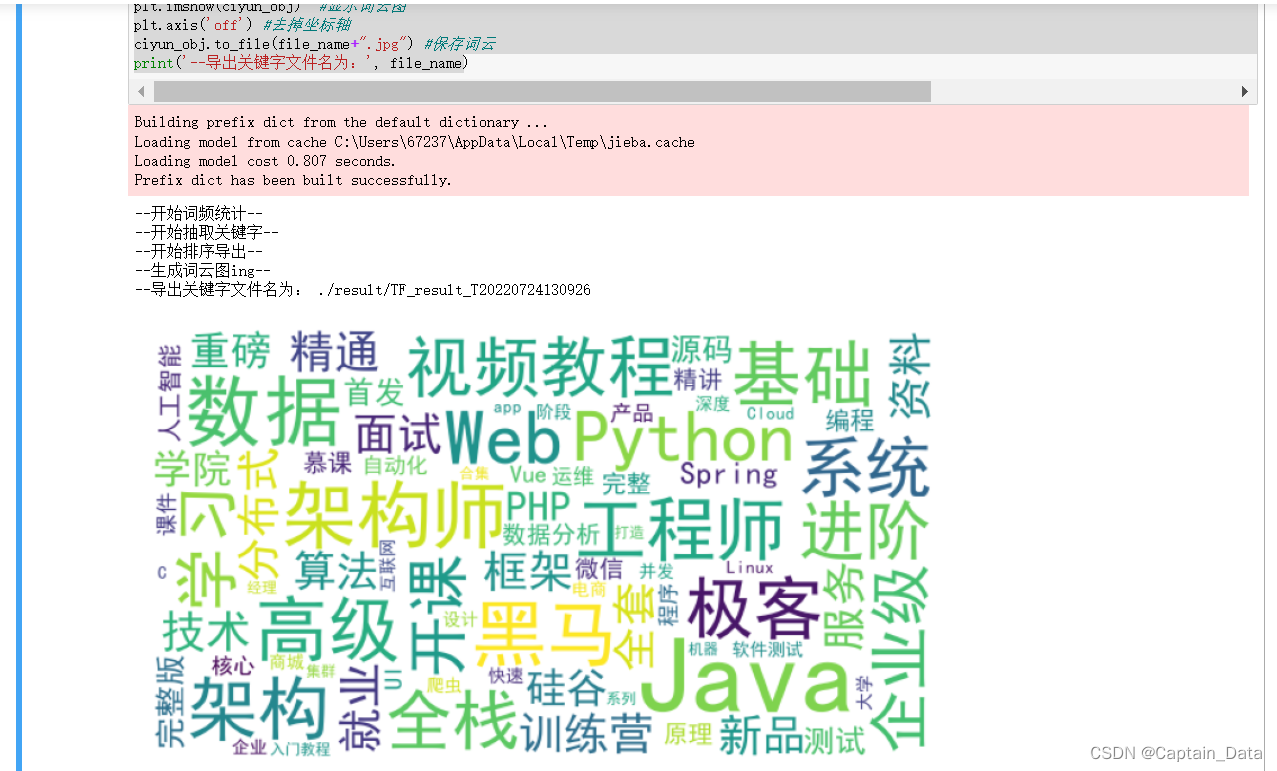Click the 'Building prefix dict' log line
The height and width of the screenshot is (771, 1277).
point(341,122)
